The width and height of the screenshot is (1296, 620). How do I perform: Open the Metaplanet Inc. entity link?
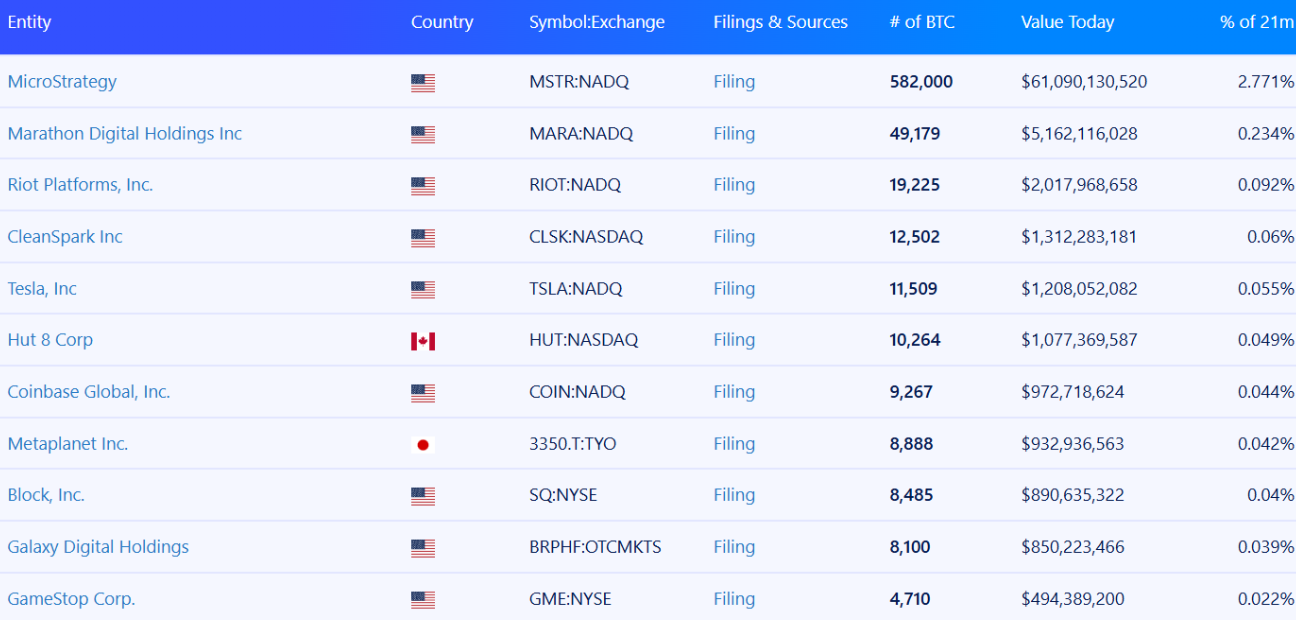click(x=68, y=444)
